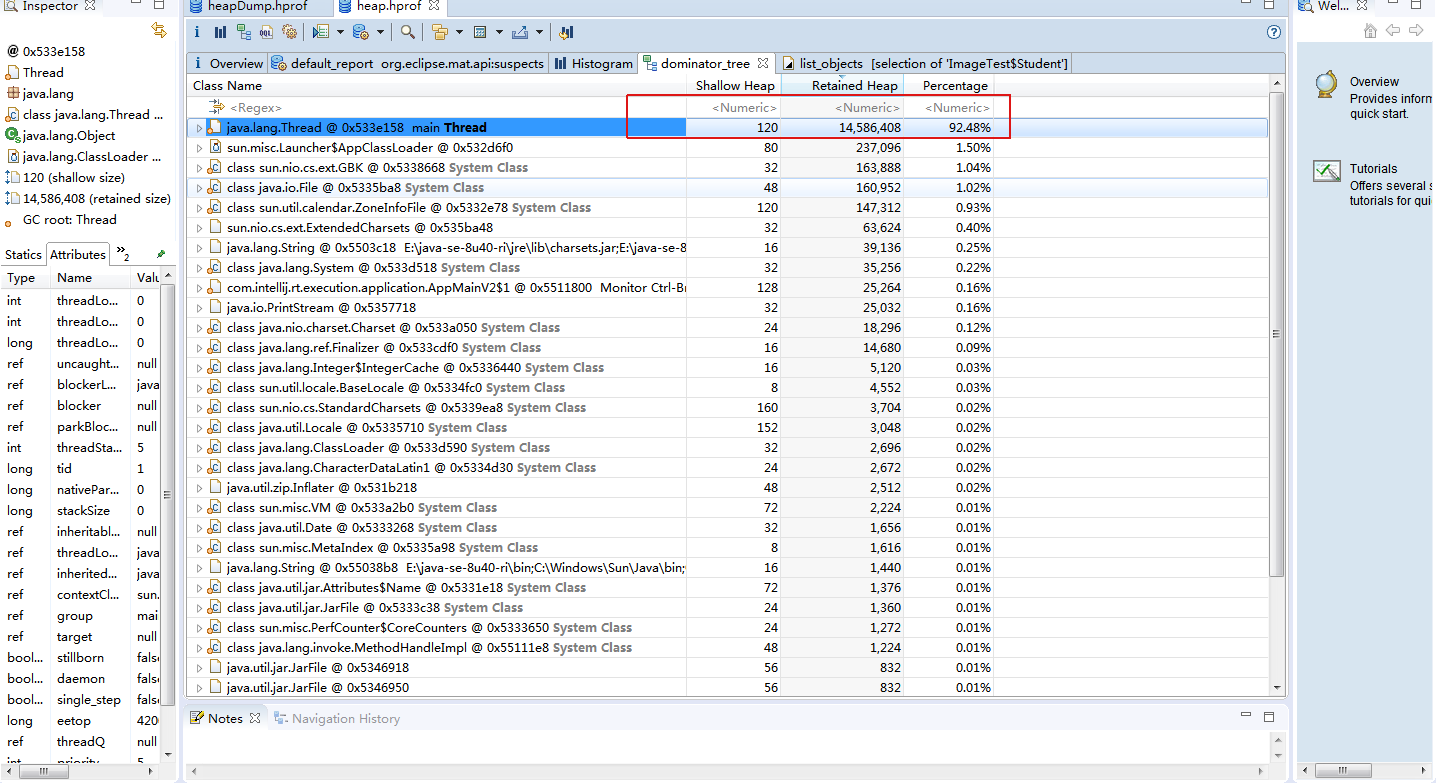Open dominator tree from the toolbar

[x=243, y=32]
